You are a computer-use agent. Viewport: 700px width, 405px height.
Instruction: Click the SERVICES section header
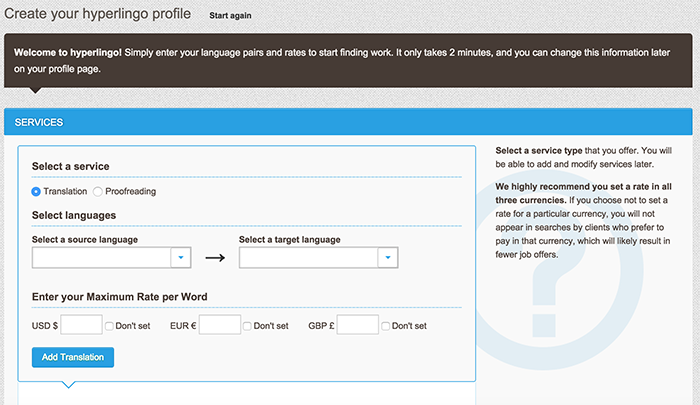[348, 122]
